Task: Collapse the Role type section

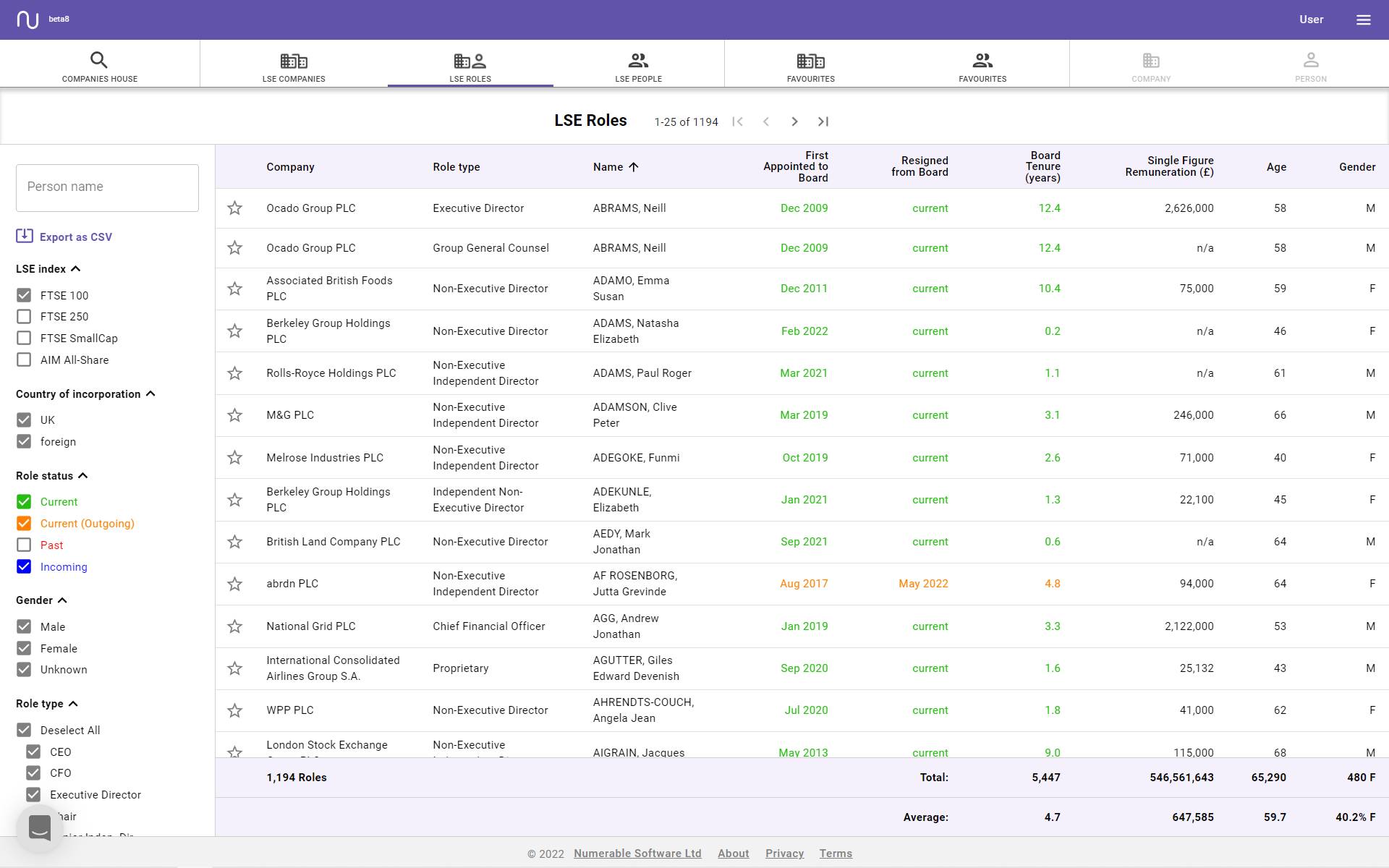Action: (73, 704)
